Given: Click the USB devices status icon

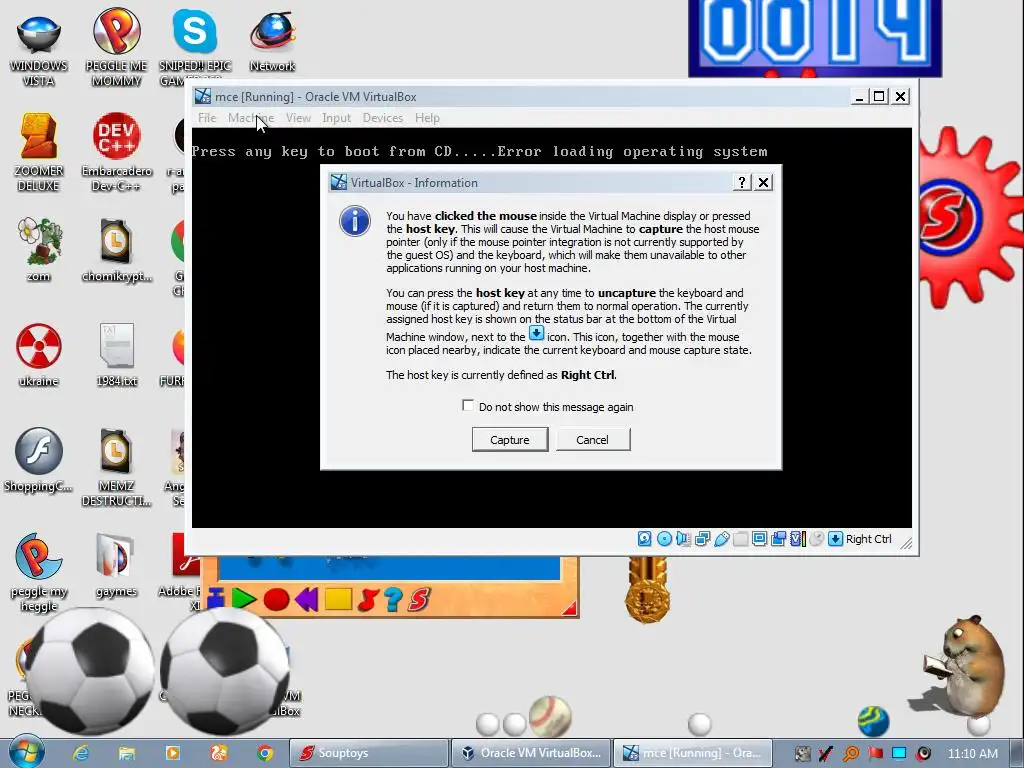Looking at the screenshot, I should click(722, 539).
